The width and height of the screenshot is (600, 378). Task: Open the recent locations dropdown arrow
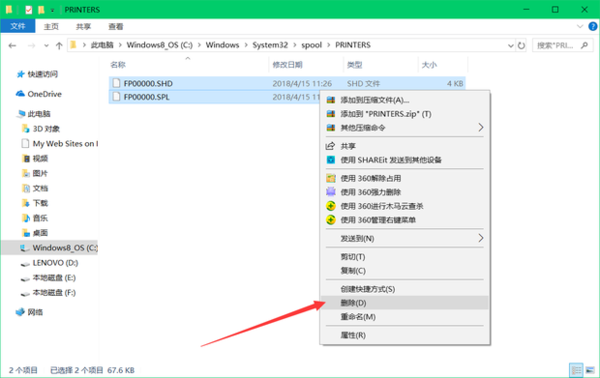pos(46,46)
